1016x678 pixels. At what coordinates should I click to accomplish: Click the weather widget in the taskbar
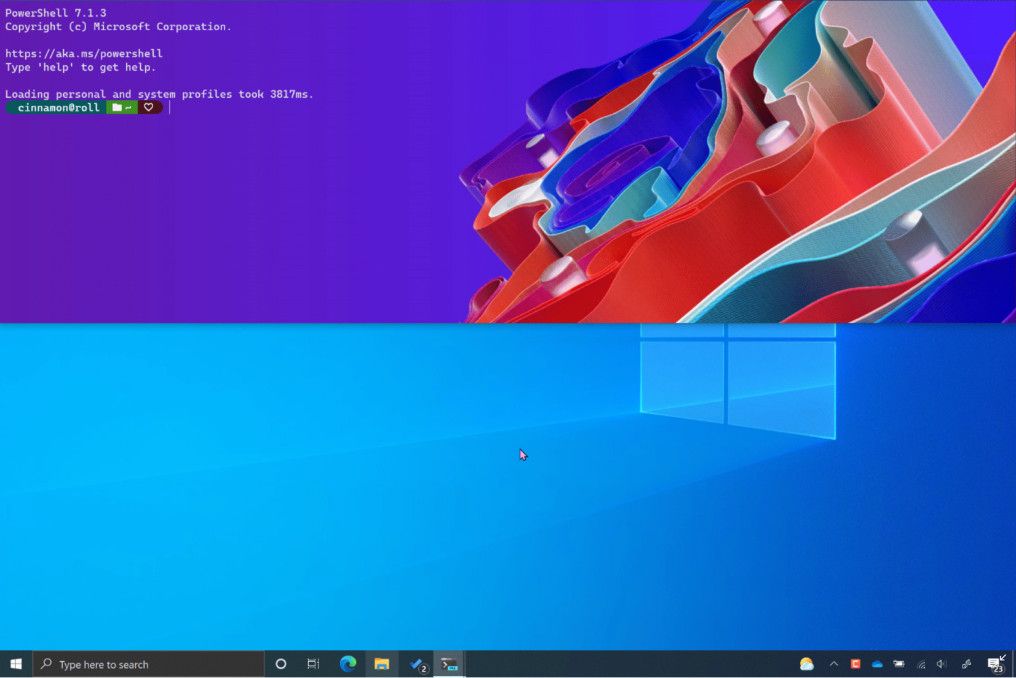click(806, 663)
